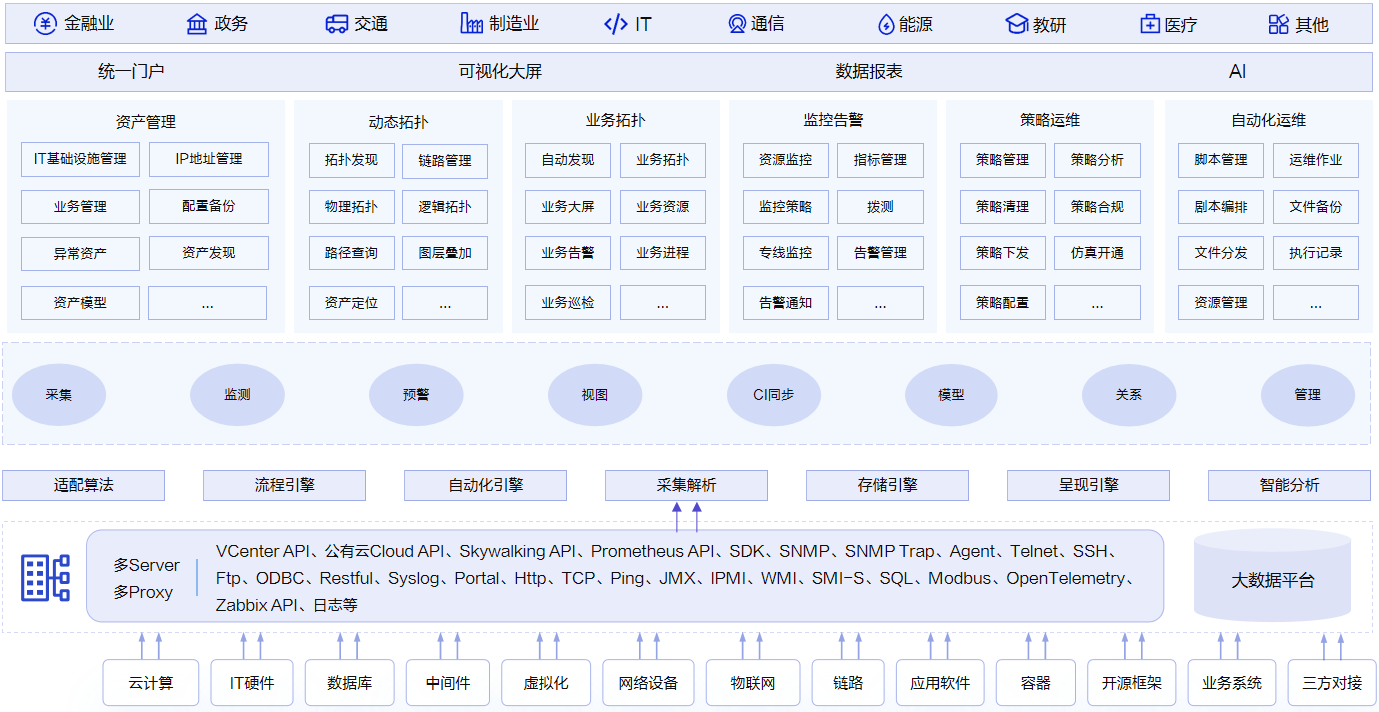Viewport: 1379px width, 712px height.
Task: Open the AI section
Action: tap(1238, 72)
